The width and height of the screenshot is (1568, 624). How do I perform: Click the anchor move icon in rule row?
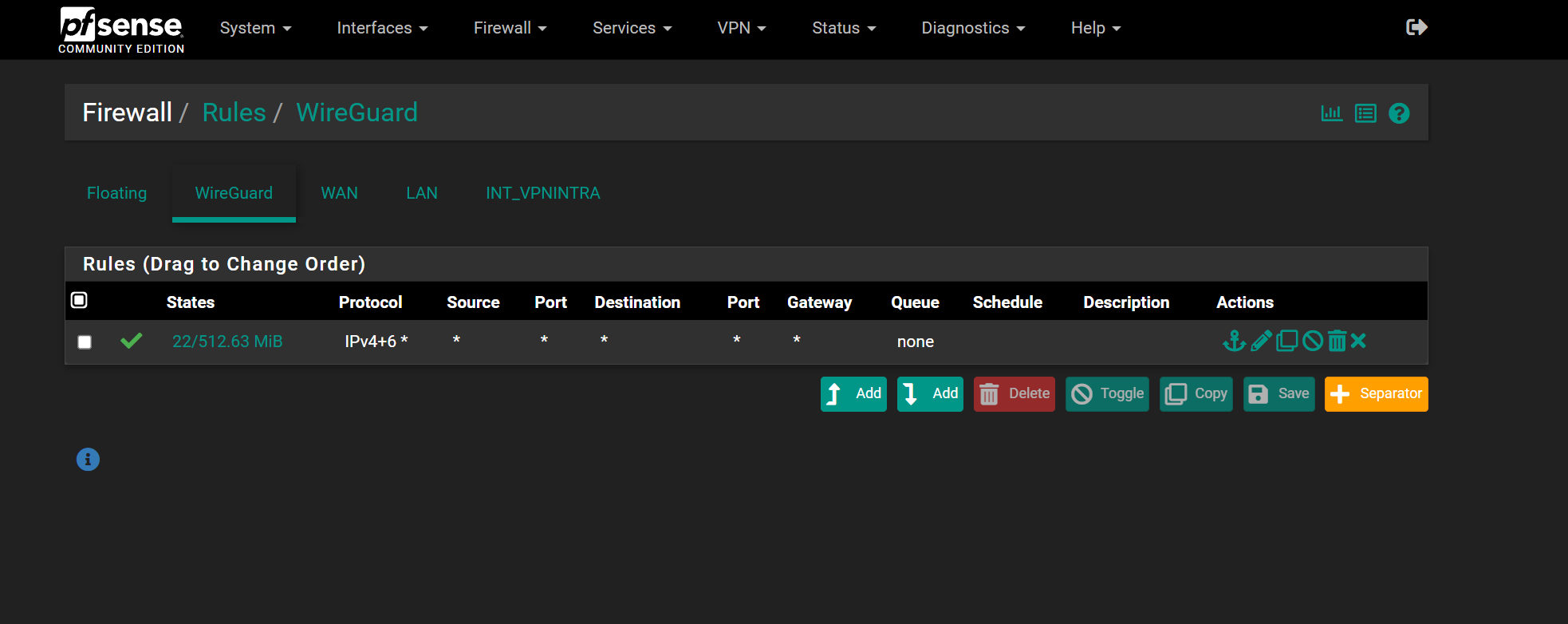(x=1234, y=342)
